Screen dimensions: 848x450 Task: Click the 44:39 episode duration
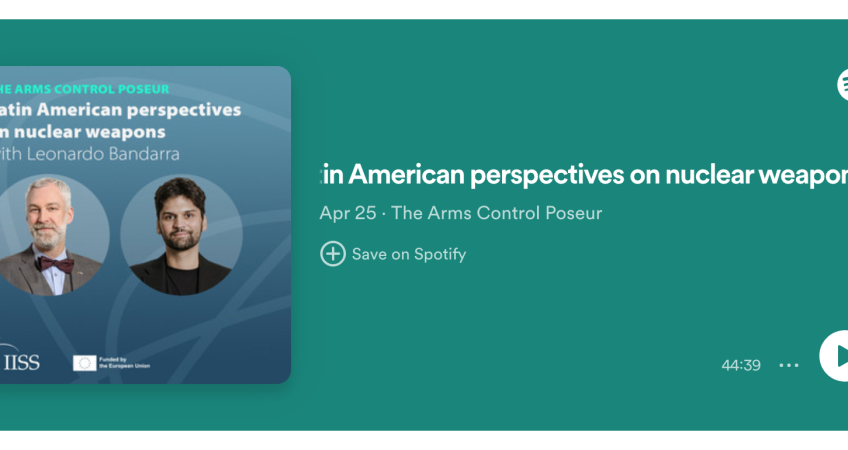click(741, 365)
